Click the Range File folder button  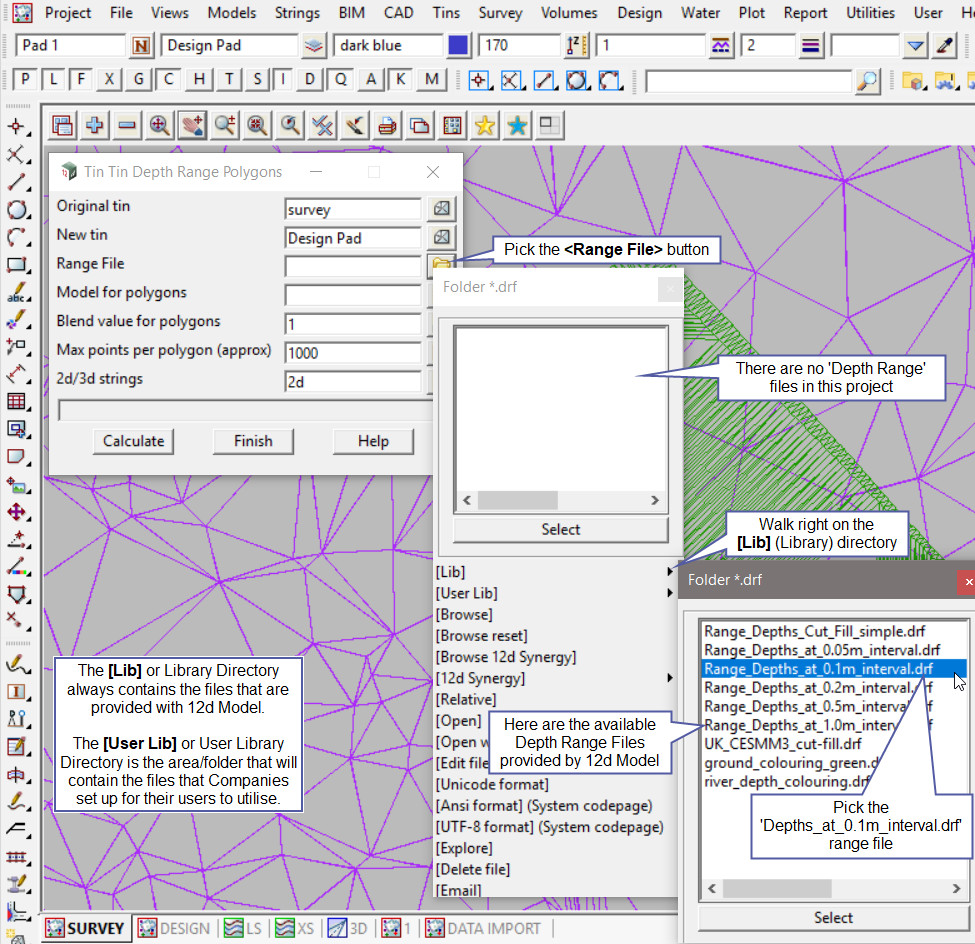pos(441,265)
